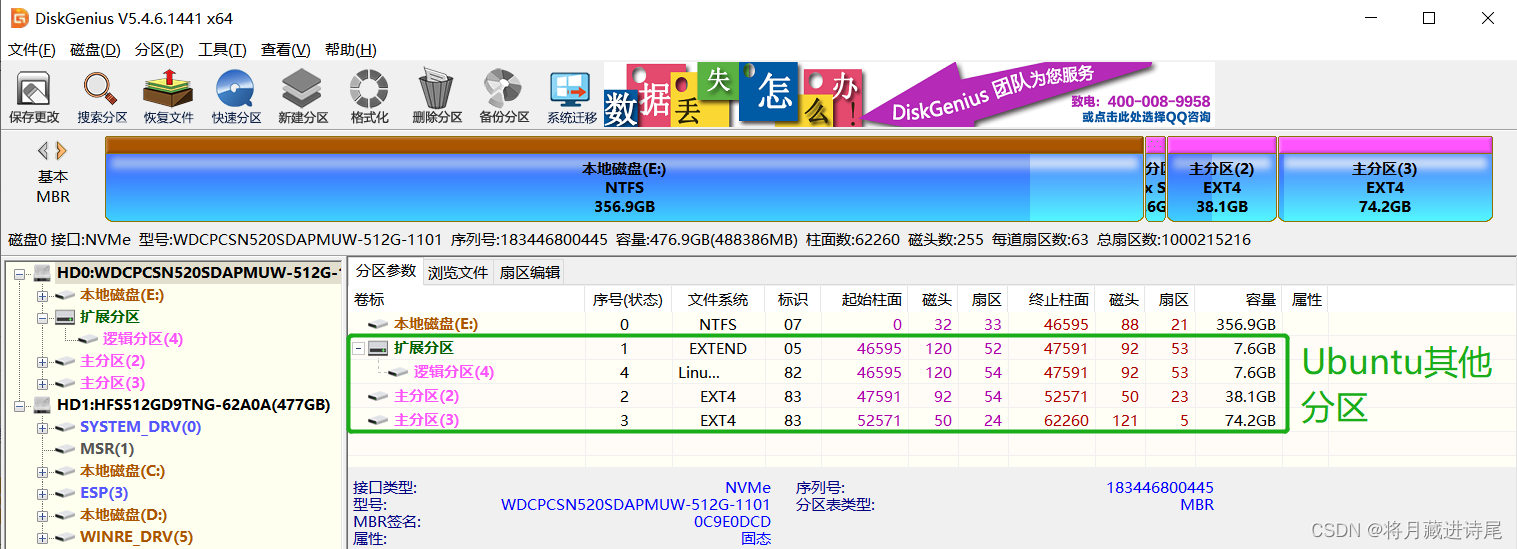Screen dimensions: 1517x549
Task: Expand SYSTEM_DRV(0) node in tree
Action: pyautogui.click(x=42, y=427)
